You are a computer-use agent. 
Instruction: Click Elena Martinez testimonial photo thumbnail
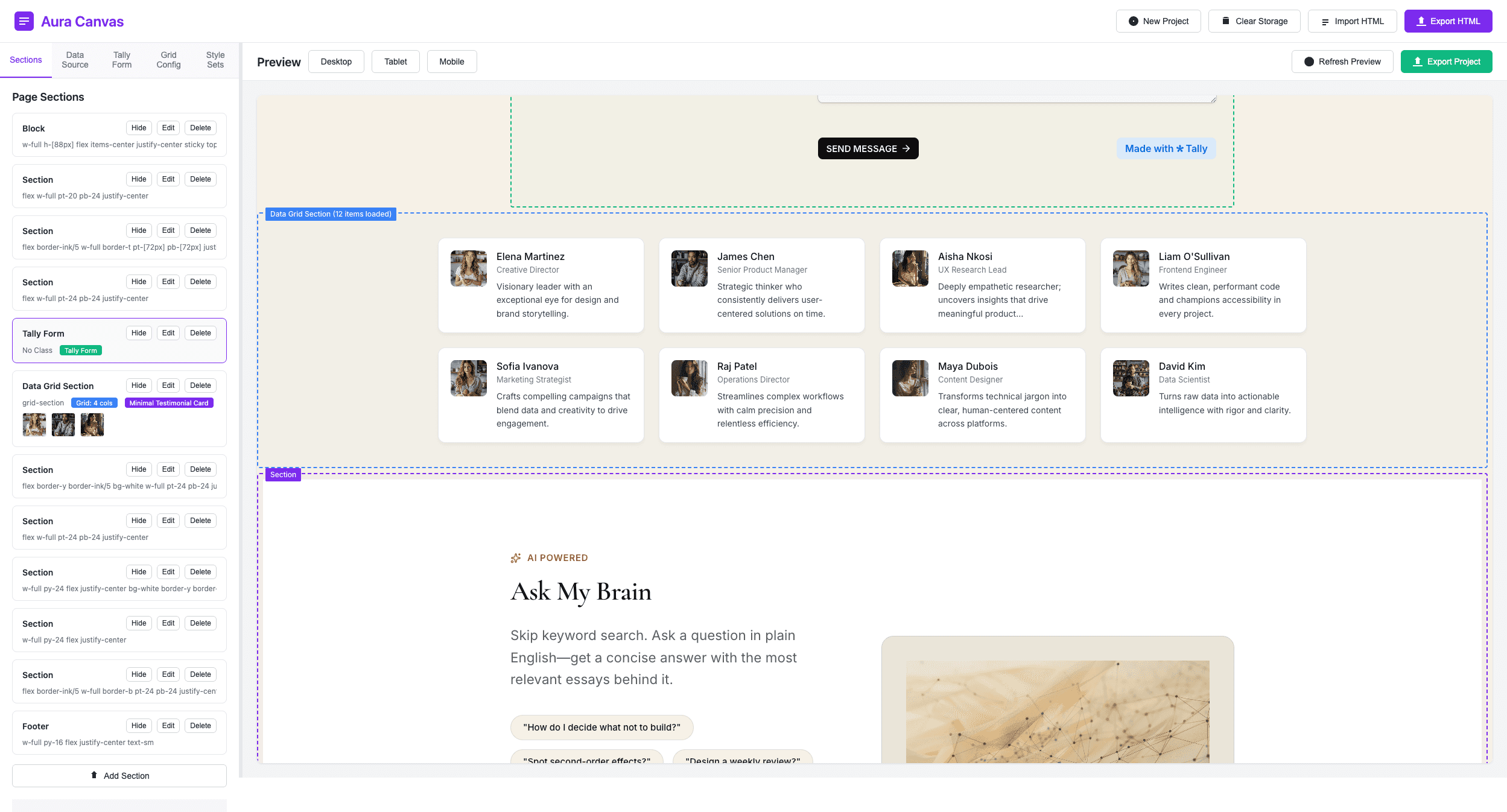tap(468, 268)
